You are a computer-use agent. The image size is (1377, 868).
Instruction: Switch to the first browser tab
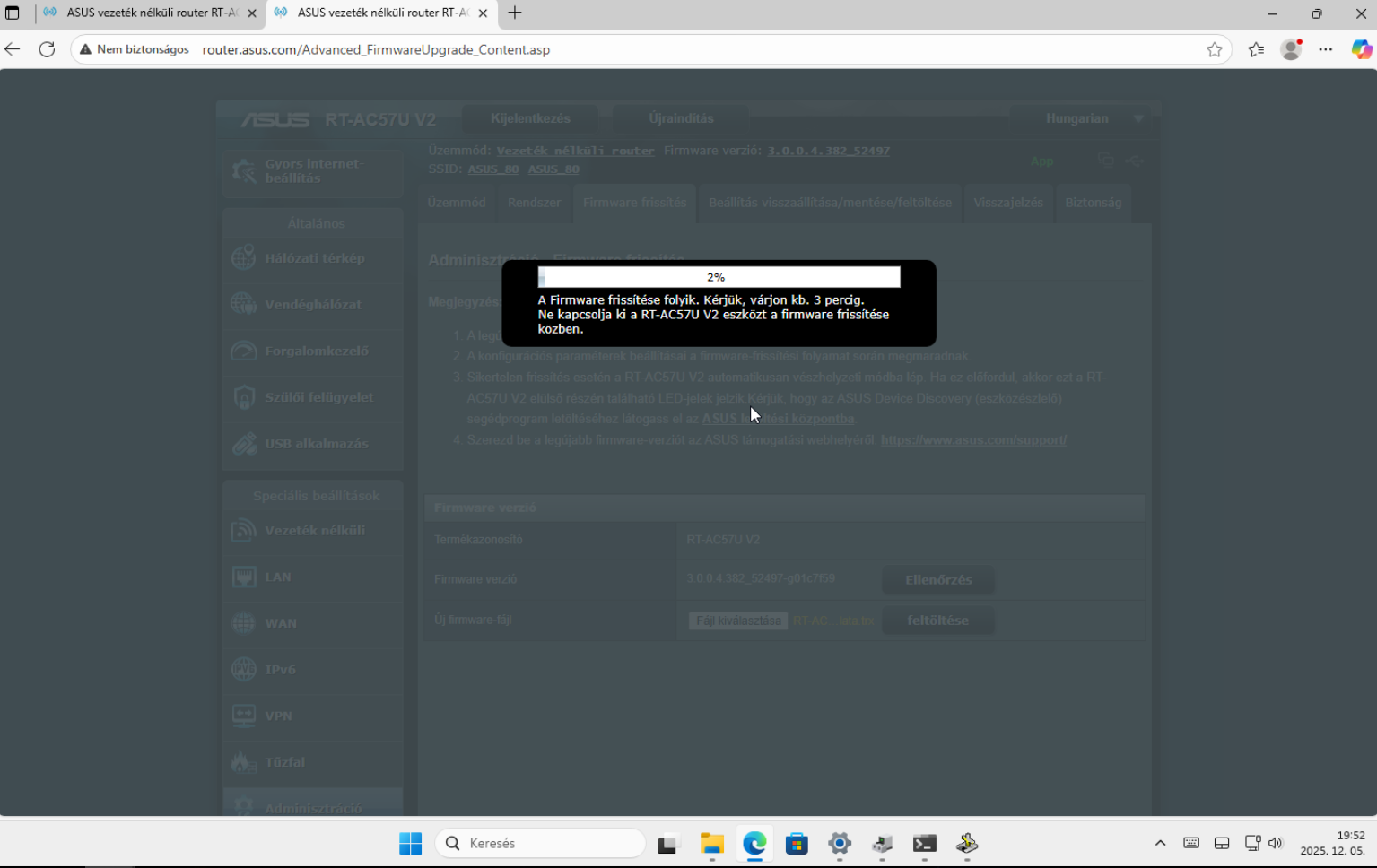tap(148, 13)
